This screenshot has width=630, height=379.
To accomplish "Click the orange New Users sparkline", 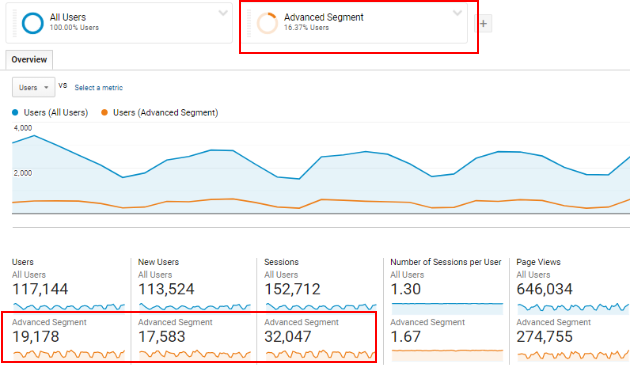I will tap(195, 354).
